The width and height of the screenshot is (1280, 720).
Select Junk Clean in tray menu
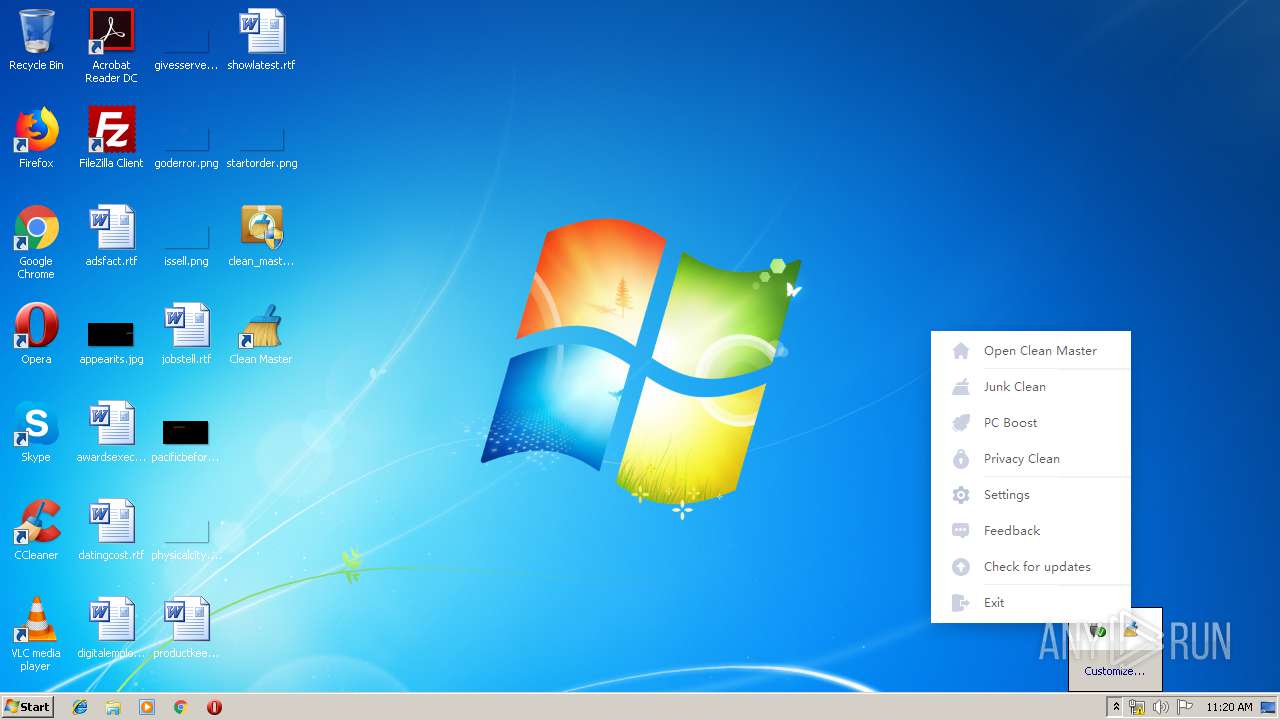1031,387
